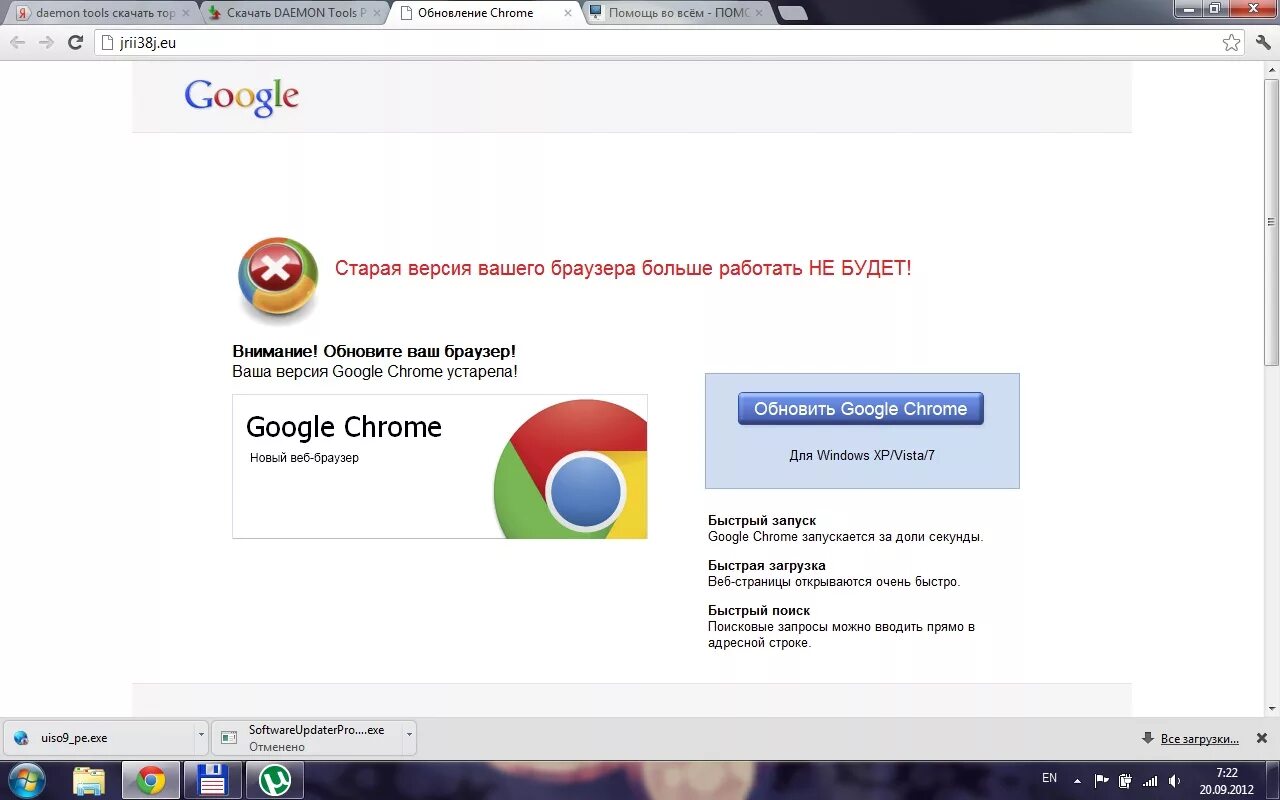
Task: Click the volume speaker tray icon
Action: pos(1175,780)
